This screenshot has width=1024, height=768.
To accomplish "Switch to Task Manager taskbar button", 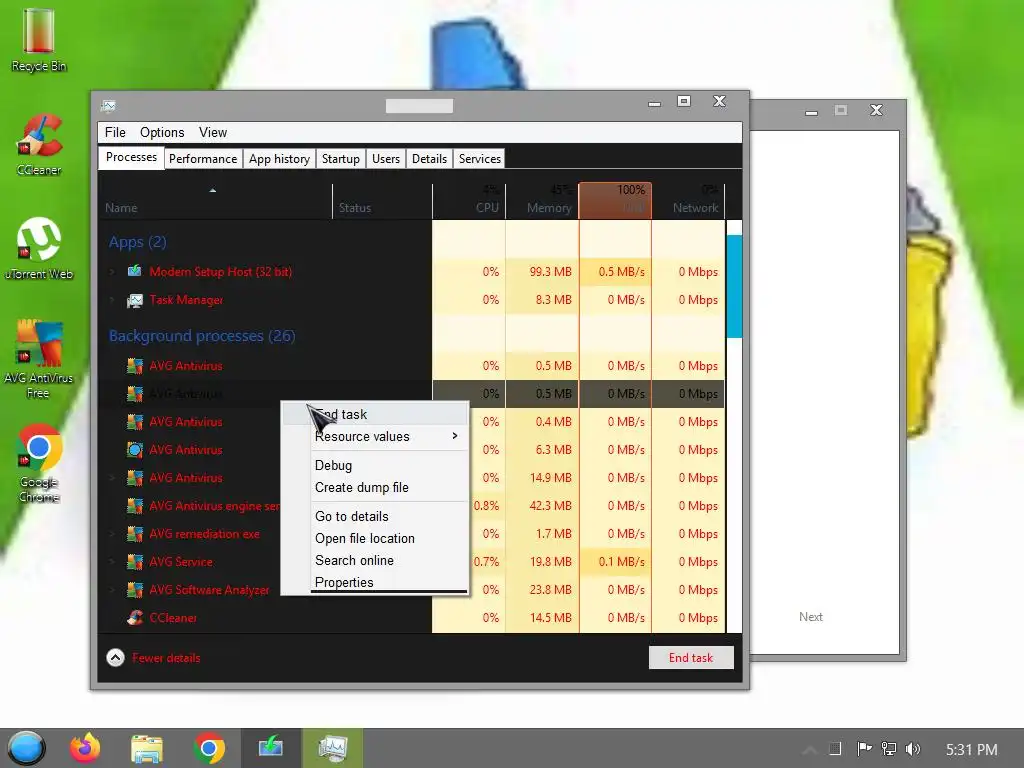I will pyautogui.click(x=332, y=748).
